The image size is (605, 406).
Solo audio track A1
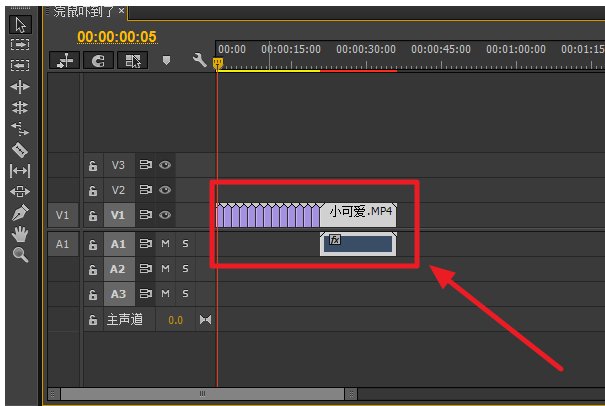(186, 244)
